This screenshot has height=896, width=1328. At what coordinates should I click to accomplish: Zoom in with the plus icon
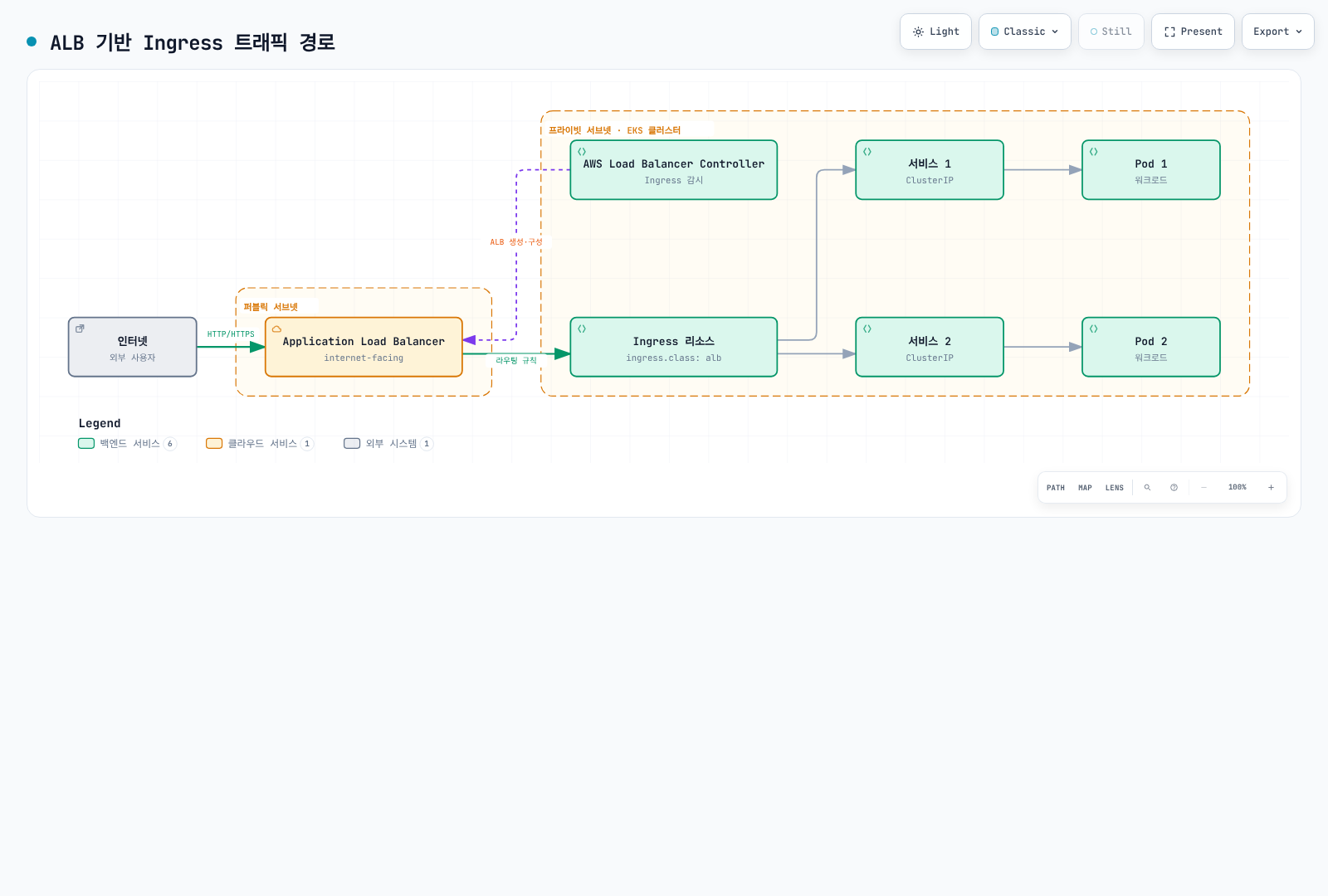[1271, 488]
